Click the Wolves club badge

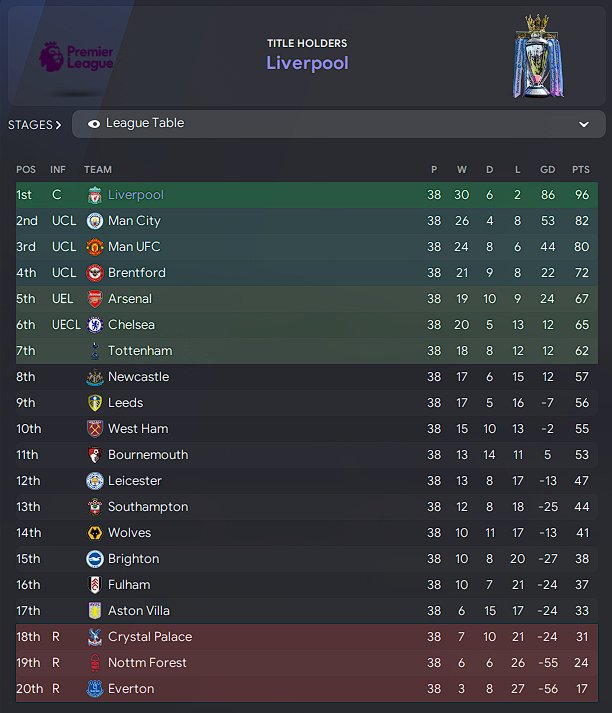pyautogui.click(x=95, y=533)
